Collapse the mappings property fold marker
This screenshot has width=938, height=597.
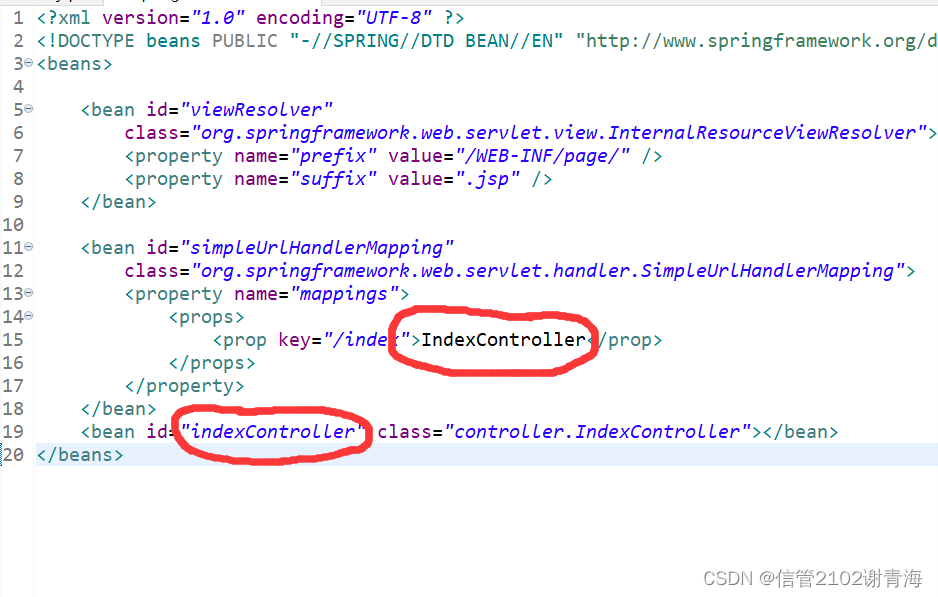(x=28, y=292)
